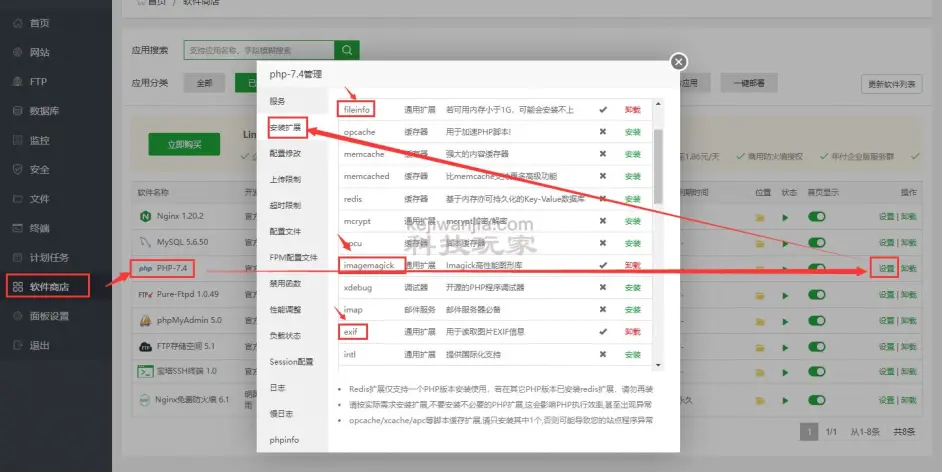
Task: Click 设置 for the PHP-7.4 row
Action: coord(886,268)
